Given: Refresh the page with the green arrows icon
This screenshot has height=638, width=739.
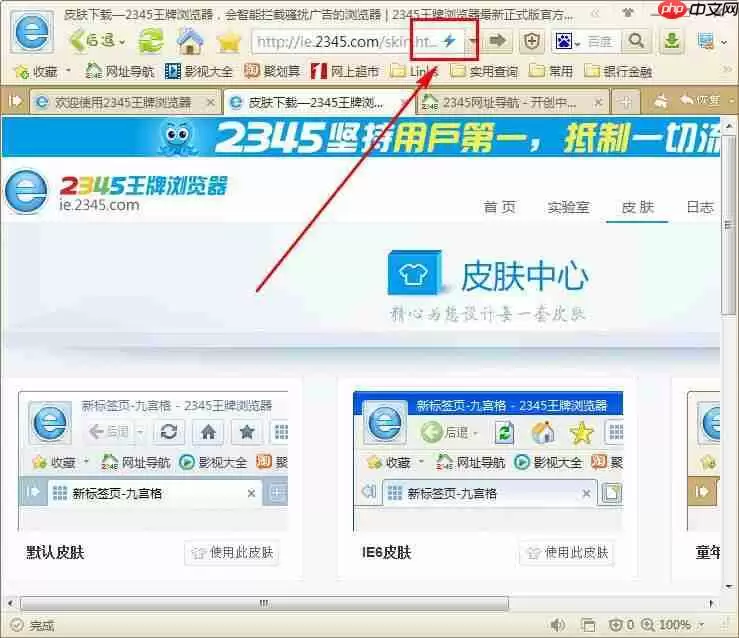Looking at the screenshot, I should click(x=151, y=41).
